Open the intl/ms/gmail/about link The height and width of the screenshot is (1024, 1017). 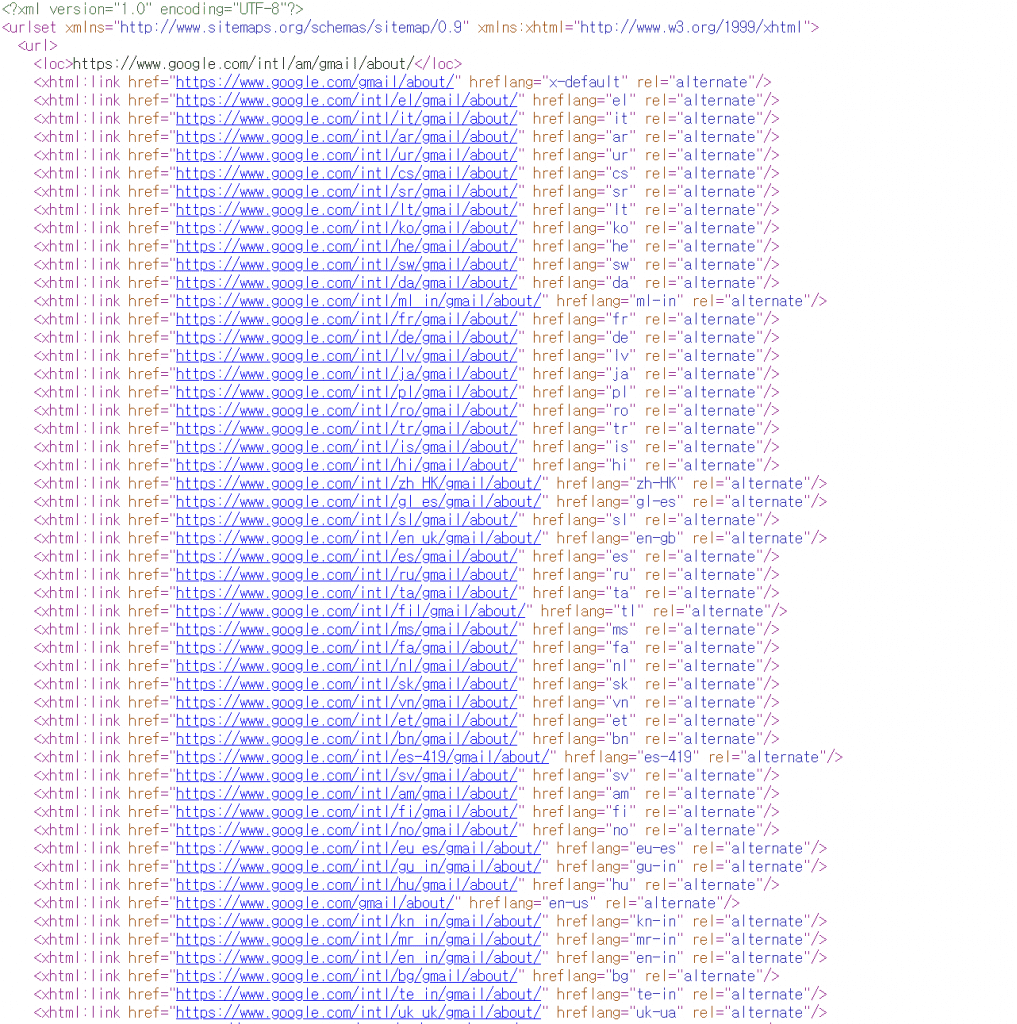point(346,630)
